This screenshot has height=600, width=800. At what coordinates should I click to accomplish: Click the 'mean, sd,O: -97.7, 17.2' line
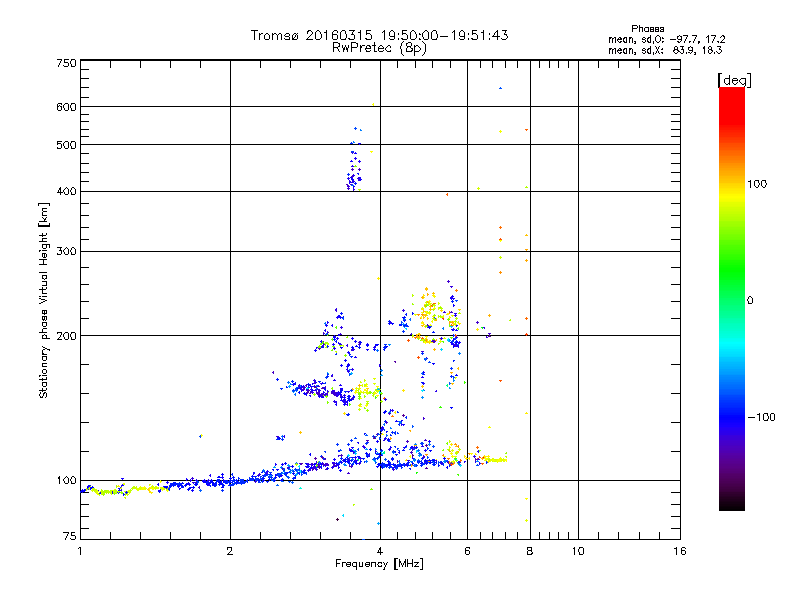(666, 39)
